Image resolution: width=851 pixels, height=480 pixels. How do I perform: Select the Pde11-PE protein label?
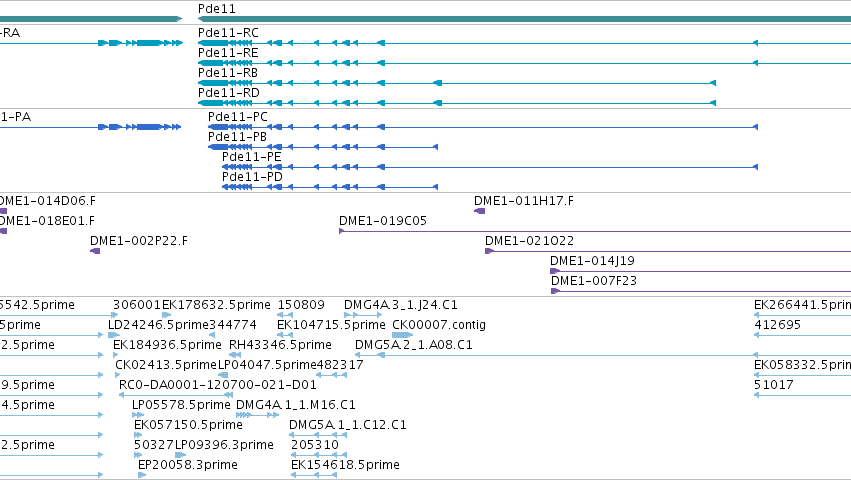[252, 157]
